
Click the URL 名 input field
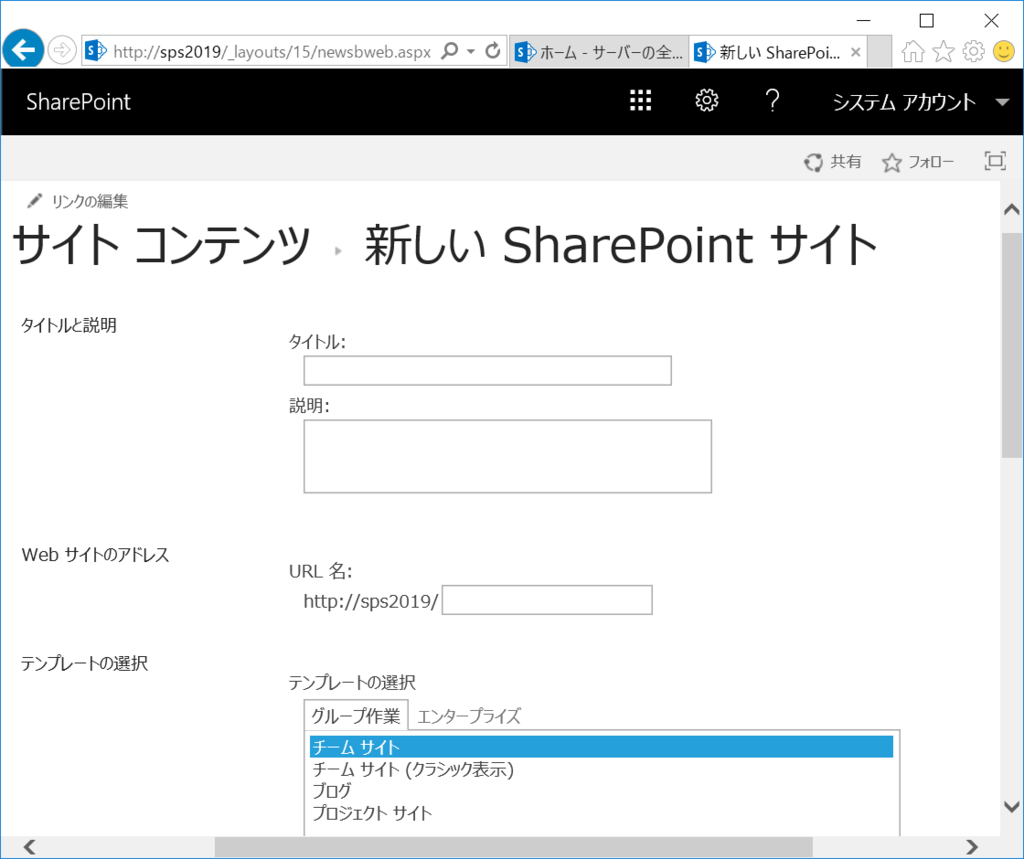pos(547,600)
